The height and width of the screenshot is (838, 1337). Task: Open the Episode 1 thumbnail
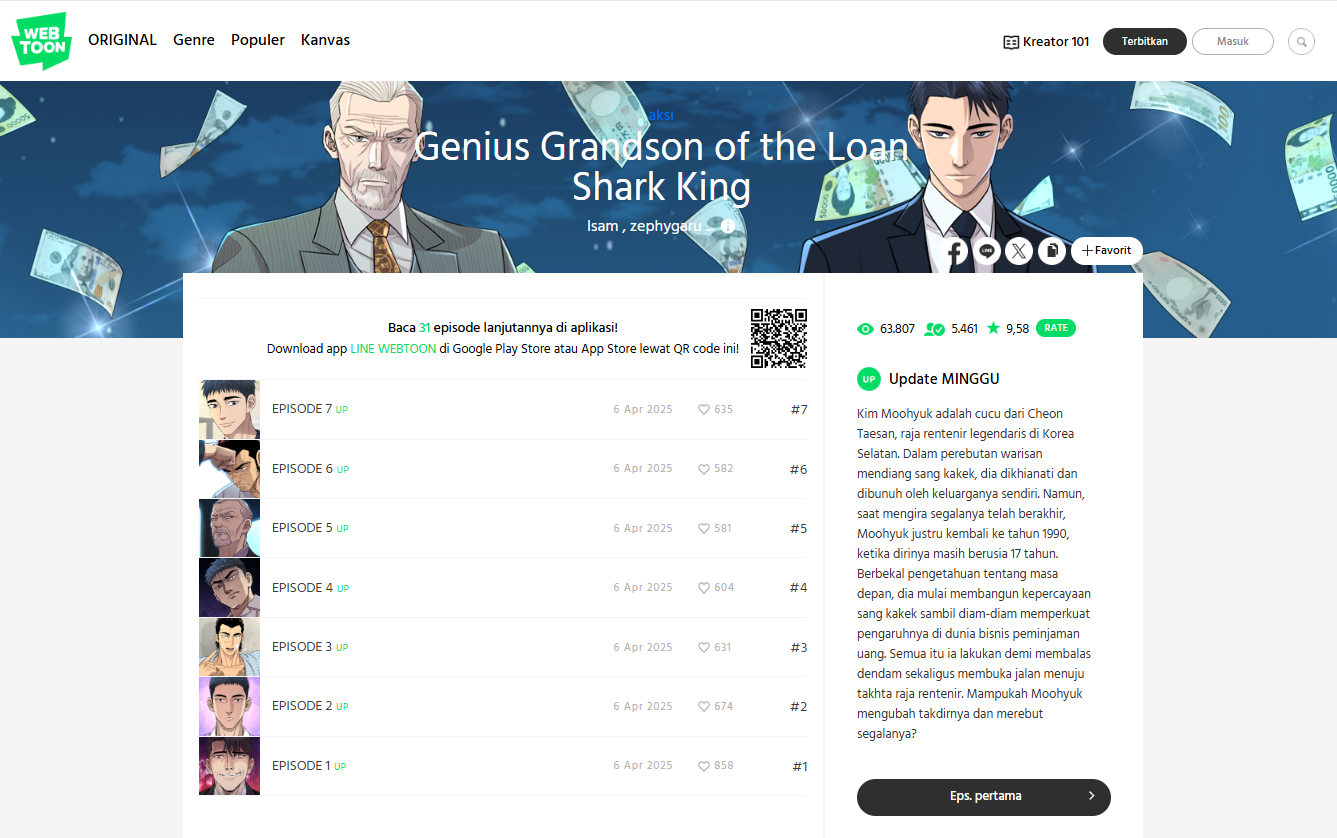(x=229, y=766)
